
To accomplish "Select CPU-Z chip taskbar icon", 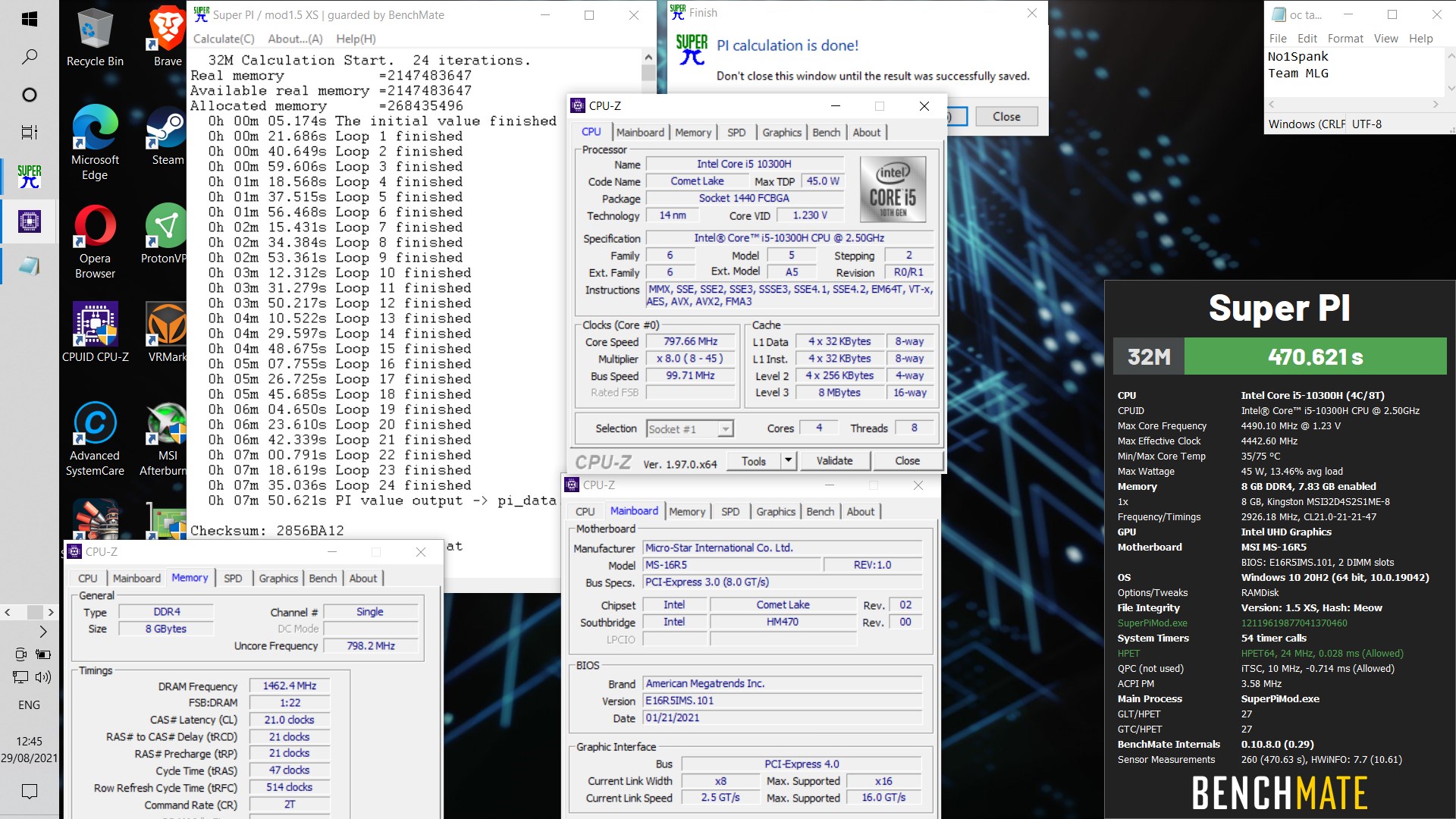I will pyautogui.click(x=29, y=221).
